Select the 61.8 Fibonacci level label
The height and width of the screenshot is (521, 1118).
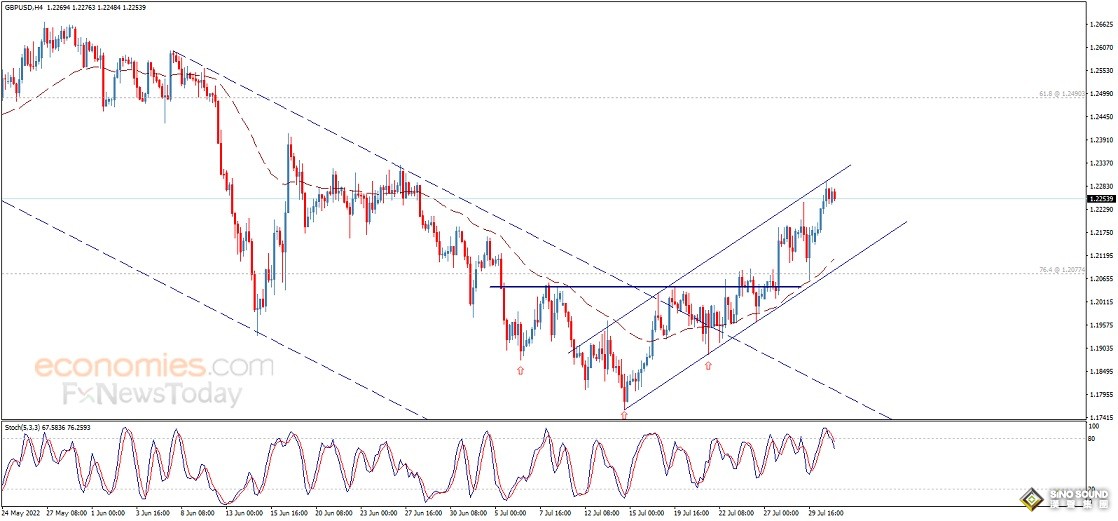click(x=1060, y=95)
